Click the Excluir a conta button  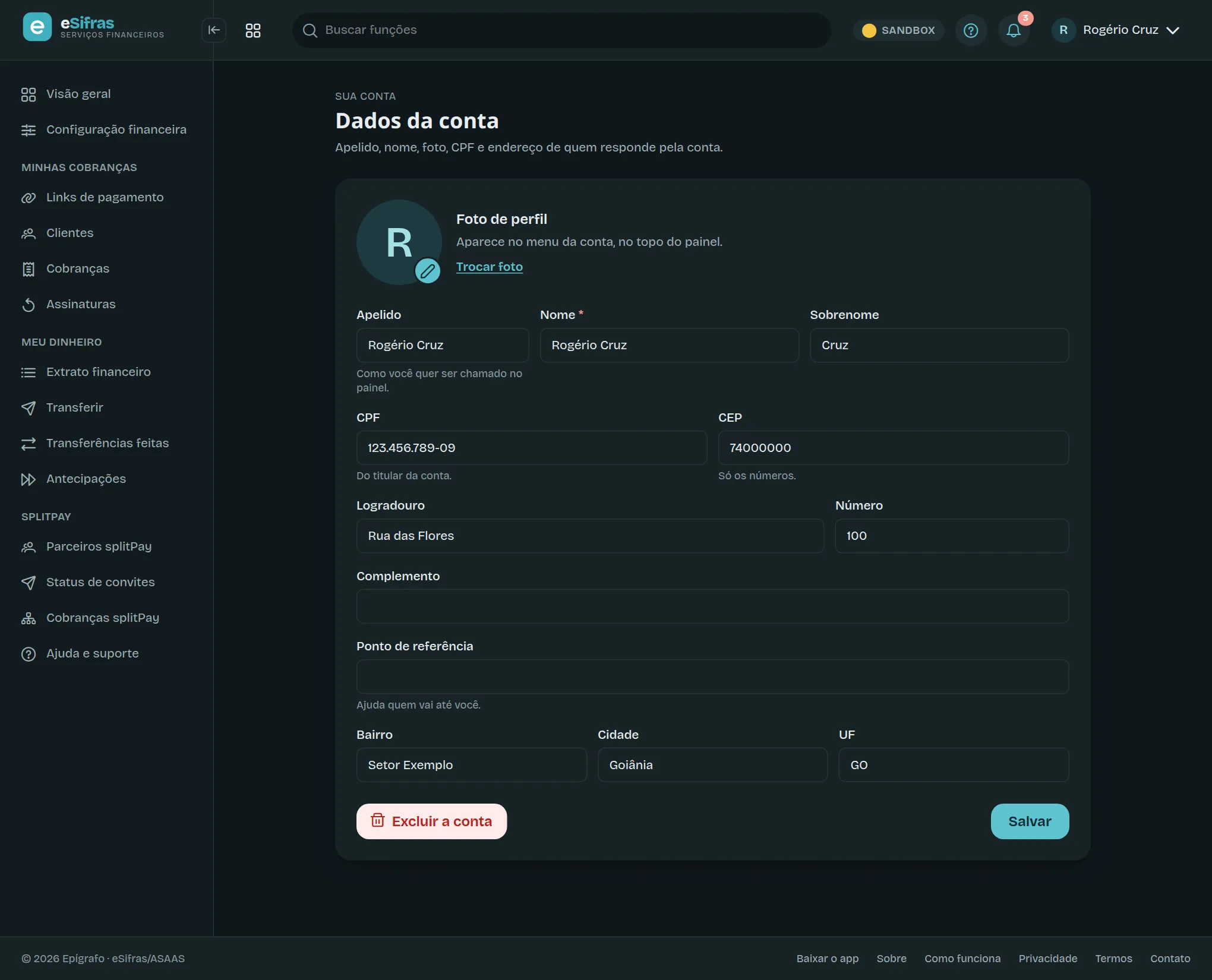tap(432, 821)
